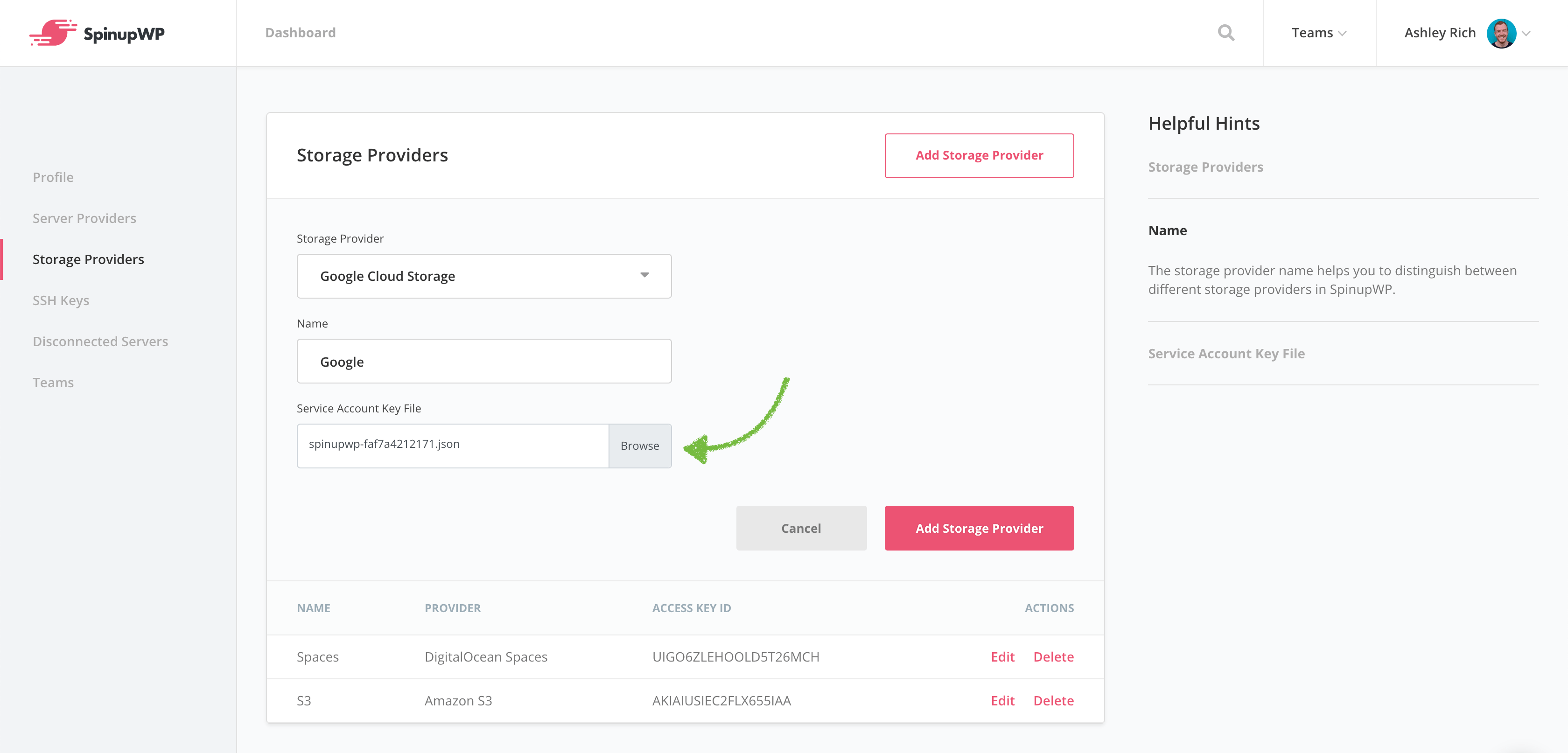
Task: Open the Profile sidebar item
Action: click(x=53, y=177)
